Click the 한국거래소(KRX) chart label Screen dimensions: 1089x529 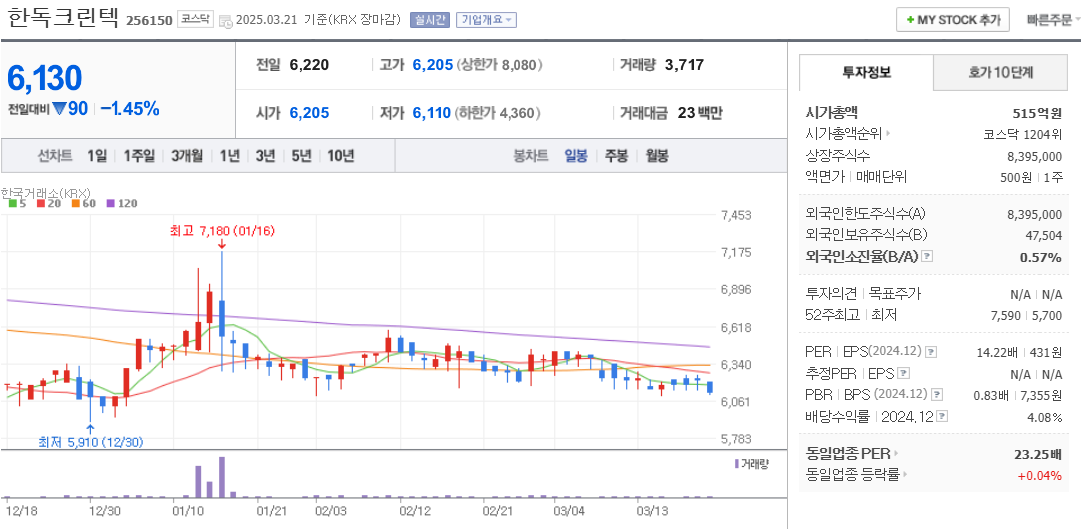pyautogui.click(x=45, y=192)
